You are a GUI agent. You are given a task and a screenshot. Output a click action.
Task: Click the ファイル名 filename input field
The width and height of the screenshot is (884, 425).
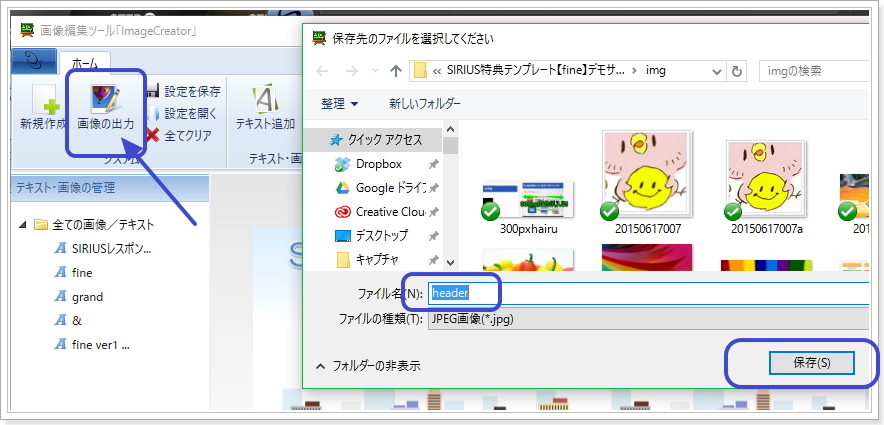click(648, 294)
